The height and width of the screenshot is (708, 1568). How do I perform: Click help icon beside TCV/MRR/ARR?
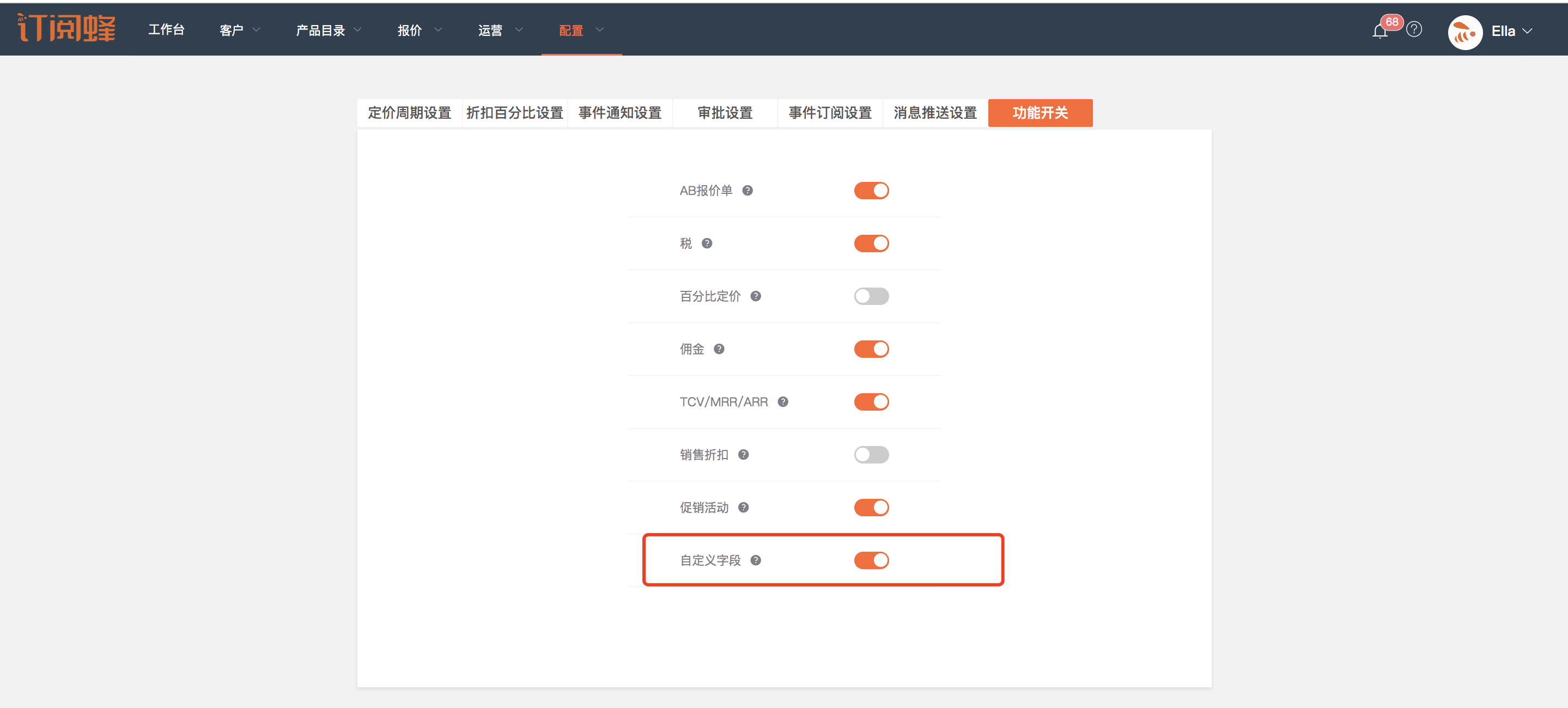tap(783, 402)
